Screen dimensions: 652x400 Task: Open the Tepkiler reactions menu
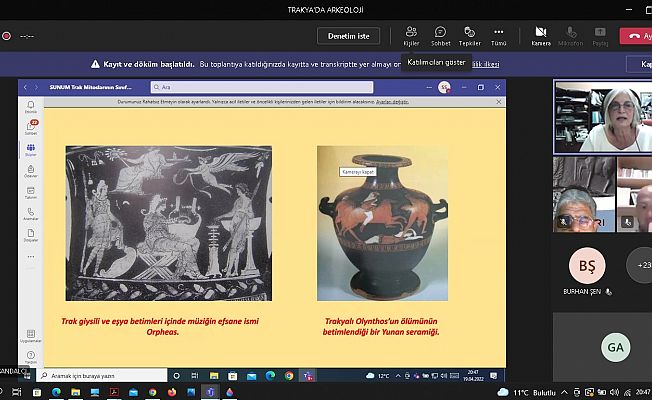click(x=470, y=35)
